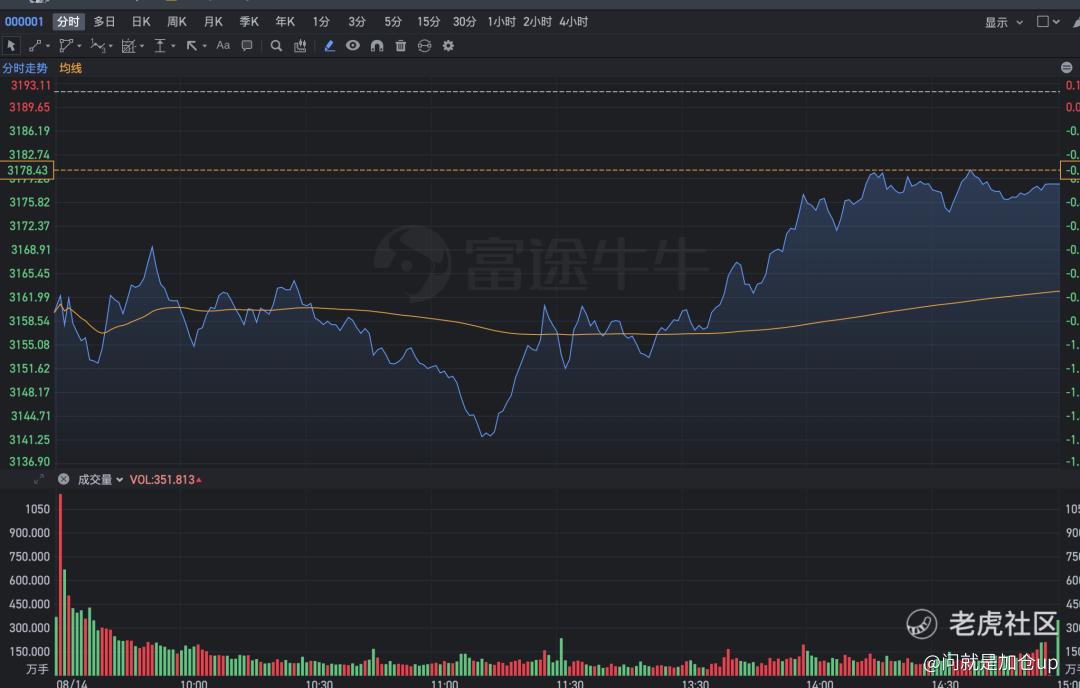Click the magnifier zoom tool
This screenshot has height=688, width=1080.
[x=276, y=46]
